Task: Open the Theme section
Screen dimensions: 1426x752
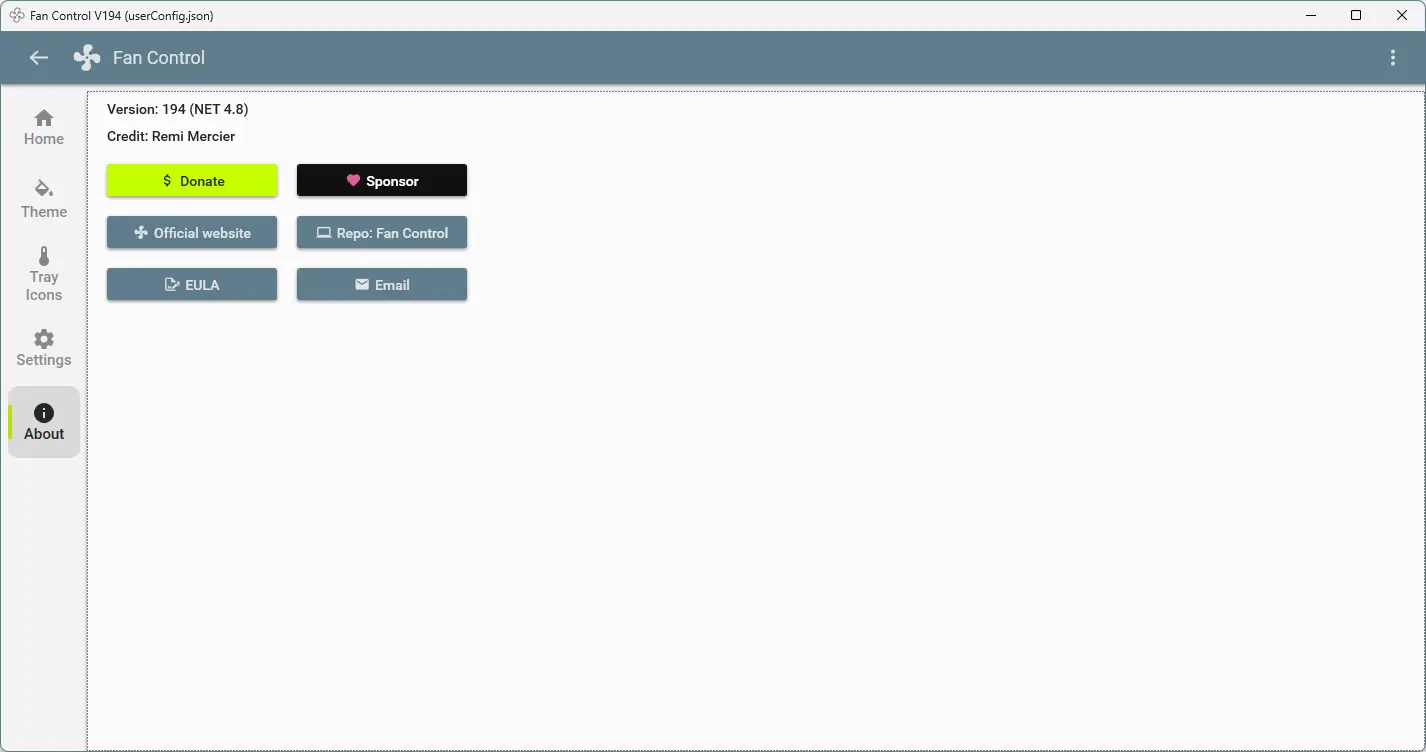Action: point(44,200)
